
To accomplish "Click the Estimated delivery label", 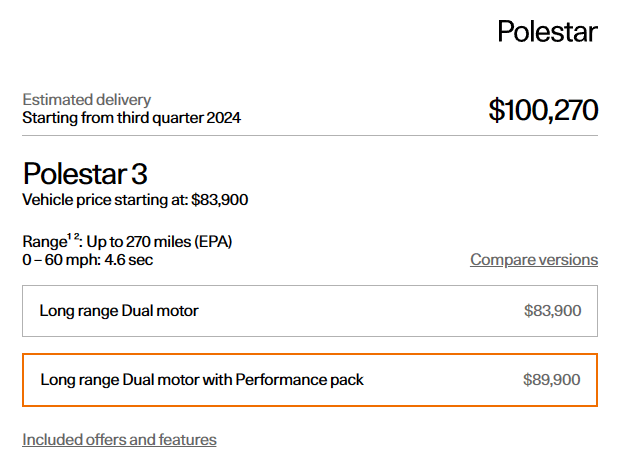I will click(87, 100).
